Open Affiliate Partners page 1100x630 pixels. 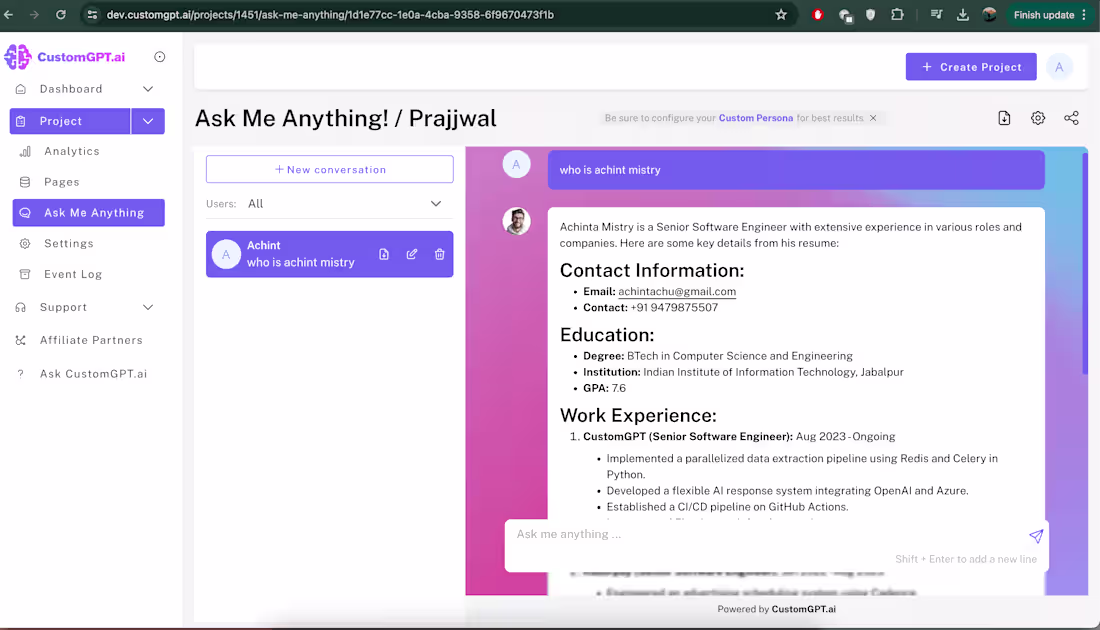[91, 340]
